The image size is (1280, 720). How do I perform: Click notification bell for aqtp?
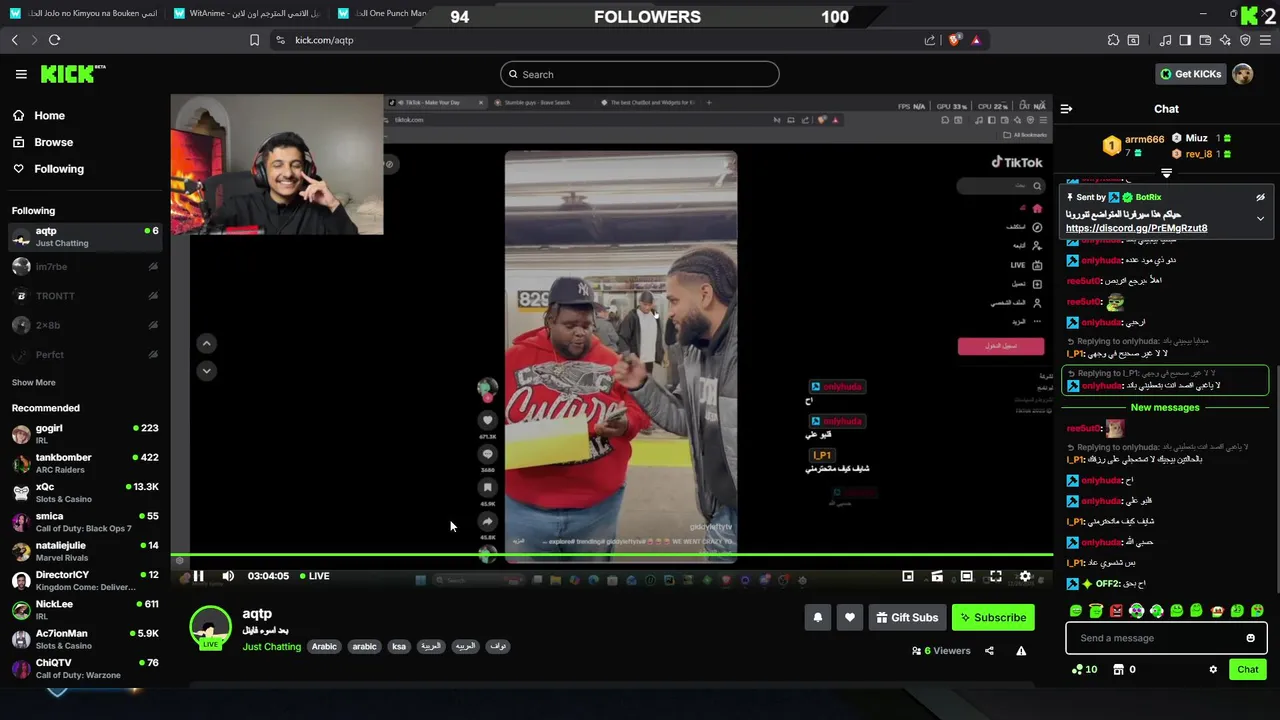[817, 618]
